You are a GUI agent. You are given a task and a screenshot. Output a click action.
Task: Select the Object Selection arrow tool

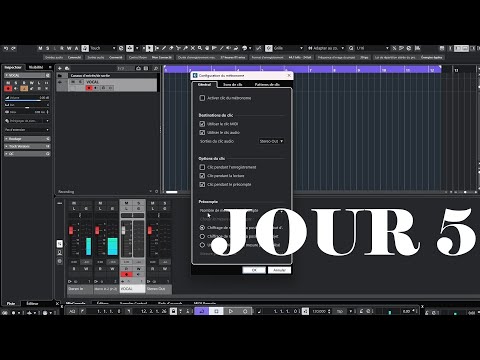tap(149, 49)
